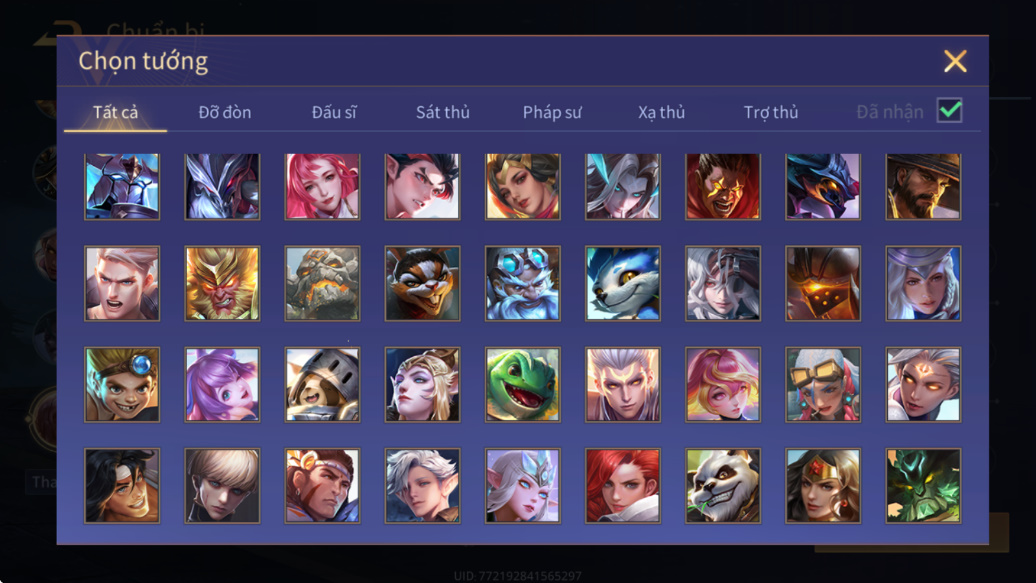
Task: Select the purple-haired chibi girl hero
Action: pos(222,385)
